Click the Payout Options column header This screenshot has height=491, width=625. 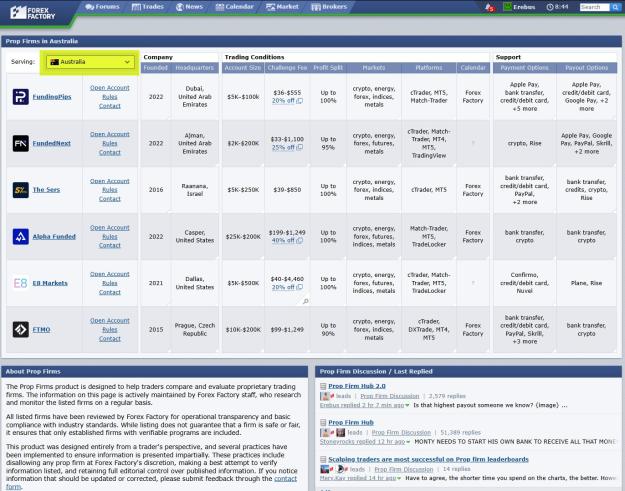pos(587,68)
